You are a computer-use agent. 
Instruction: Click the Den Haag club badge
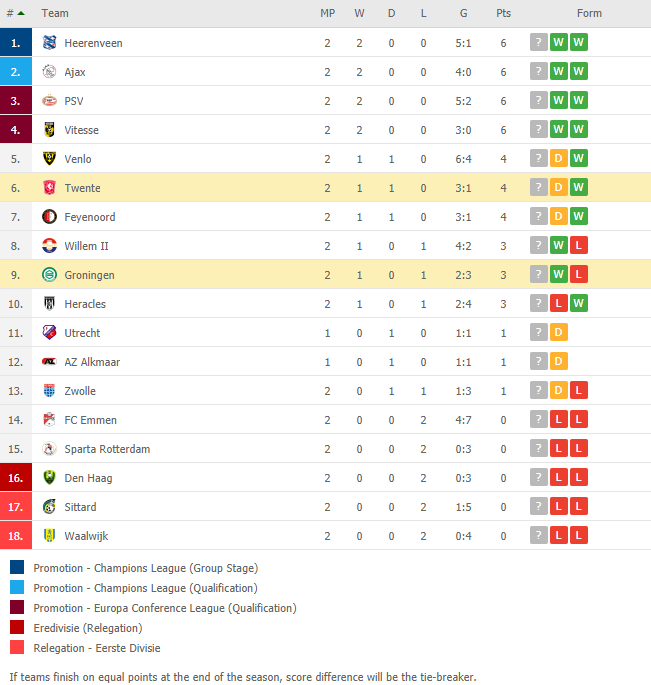point(49,477)
